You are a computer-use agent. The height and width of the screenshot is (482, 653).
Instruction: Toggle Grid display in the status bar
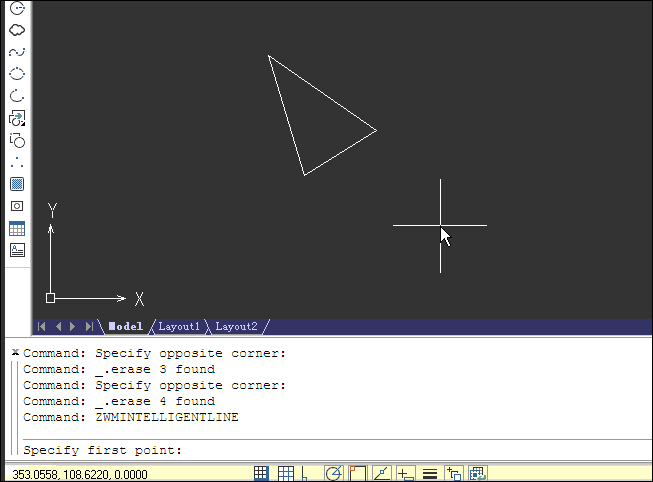pos(286,474)
